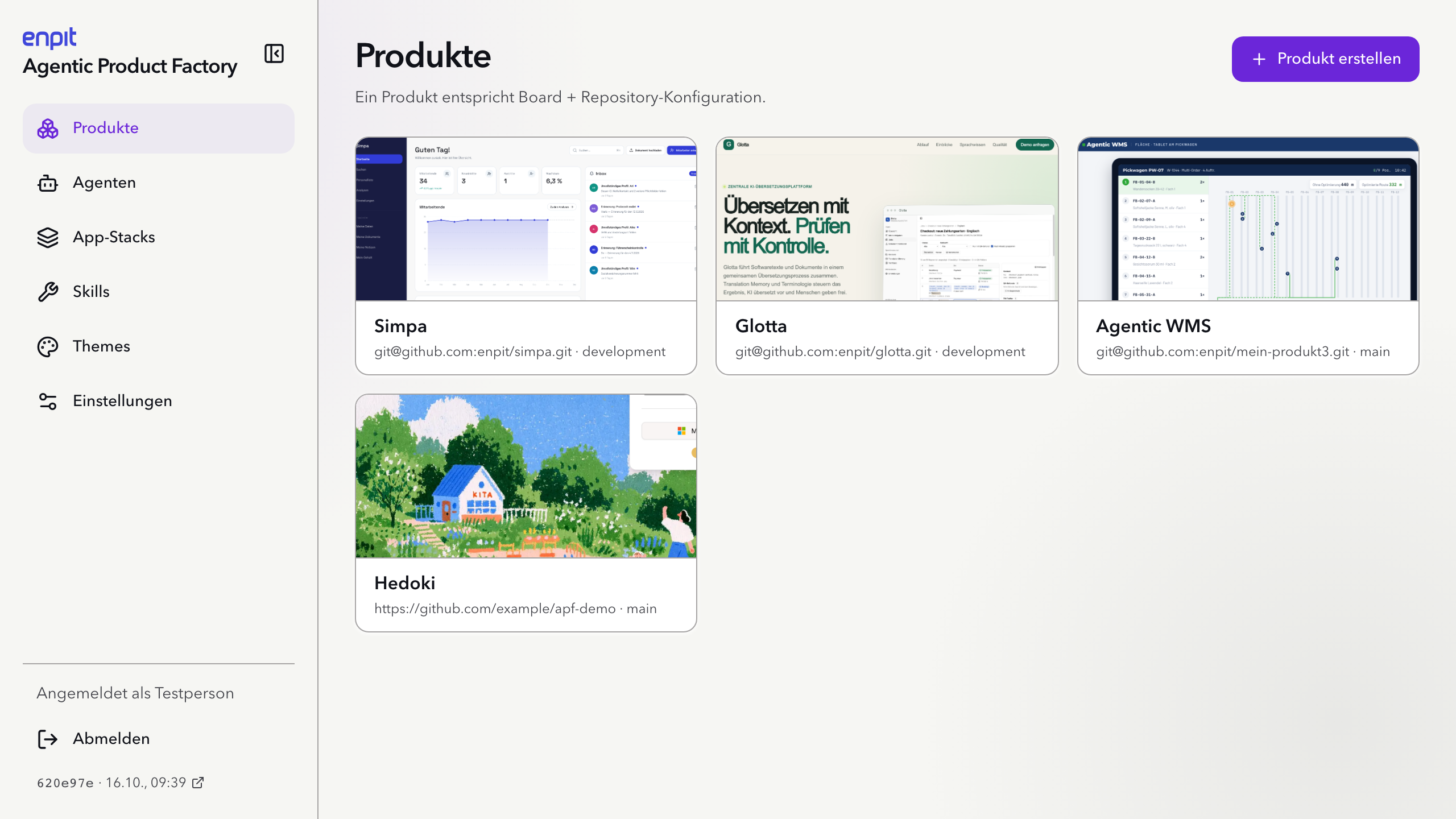Click the Hedoki product title
1456x819 pixels.
pyautogui.click(x=405, y=584)
